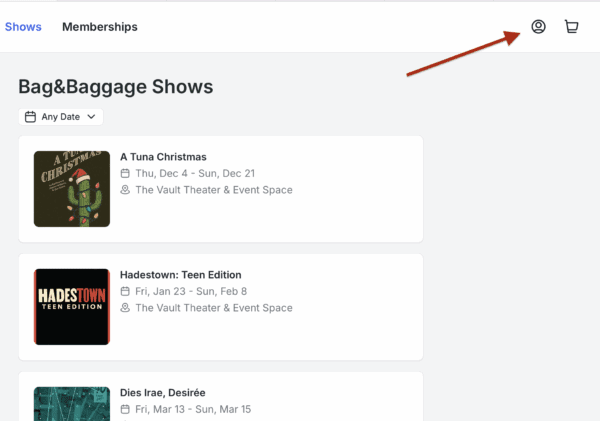Select the Dies Irae, Desirée teal poster

[72, 404]
